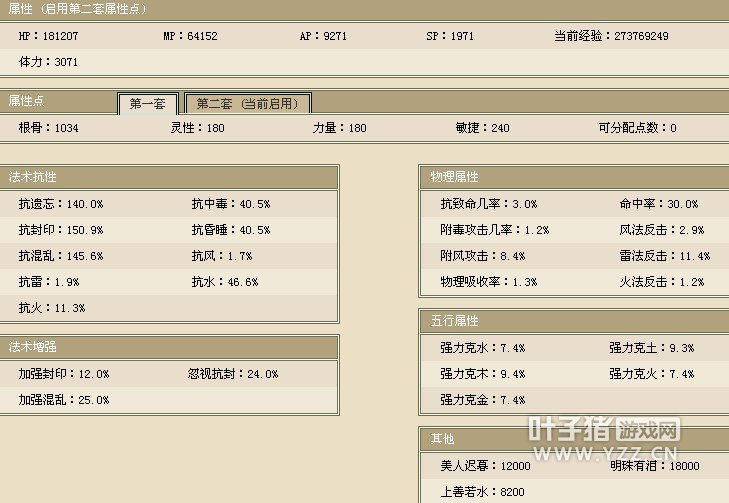Screen dimensions: 729x503
Task: Select the 命中率 30.0% entry
Action: click(659, 204)
